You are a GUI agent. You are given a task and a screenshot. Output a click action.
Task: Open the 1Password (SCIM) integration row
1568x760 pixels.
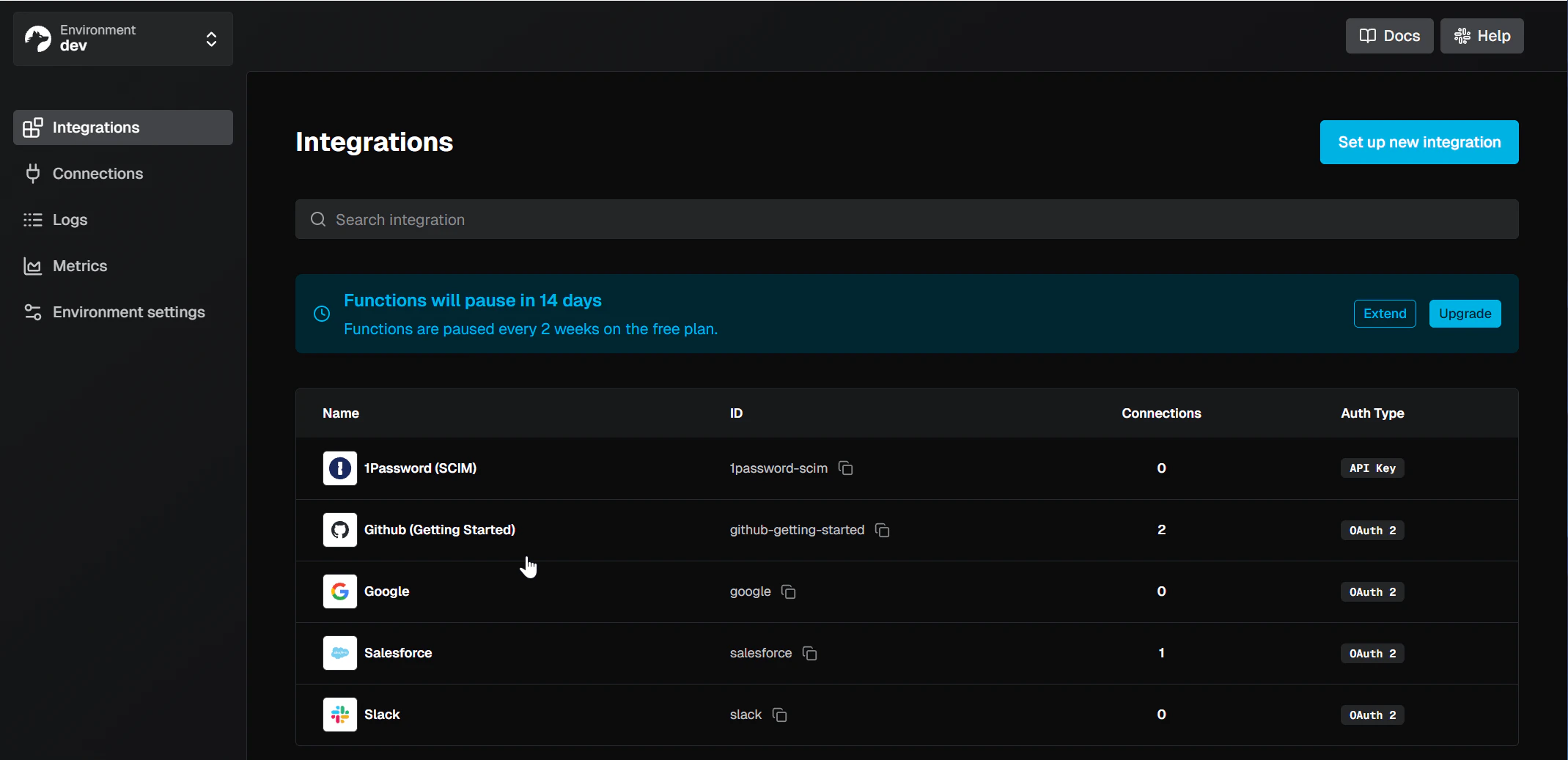pyautogui.click(x=907, y=468)
